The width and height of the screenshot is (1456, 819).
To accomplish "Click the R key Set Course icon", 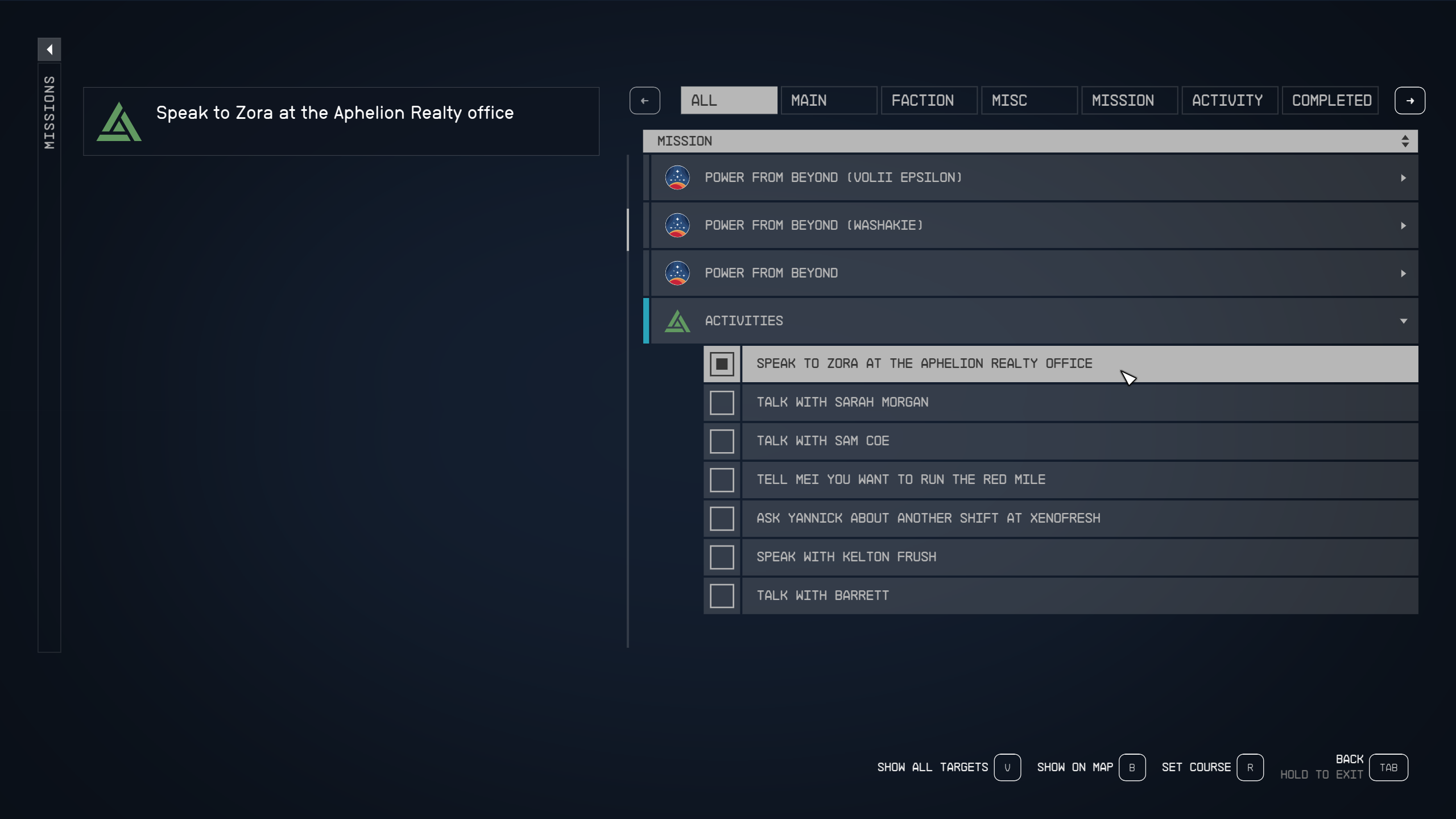I will (1250, 767).
